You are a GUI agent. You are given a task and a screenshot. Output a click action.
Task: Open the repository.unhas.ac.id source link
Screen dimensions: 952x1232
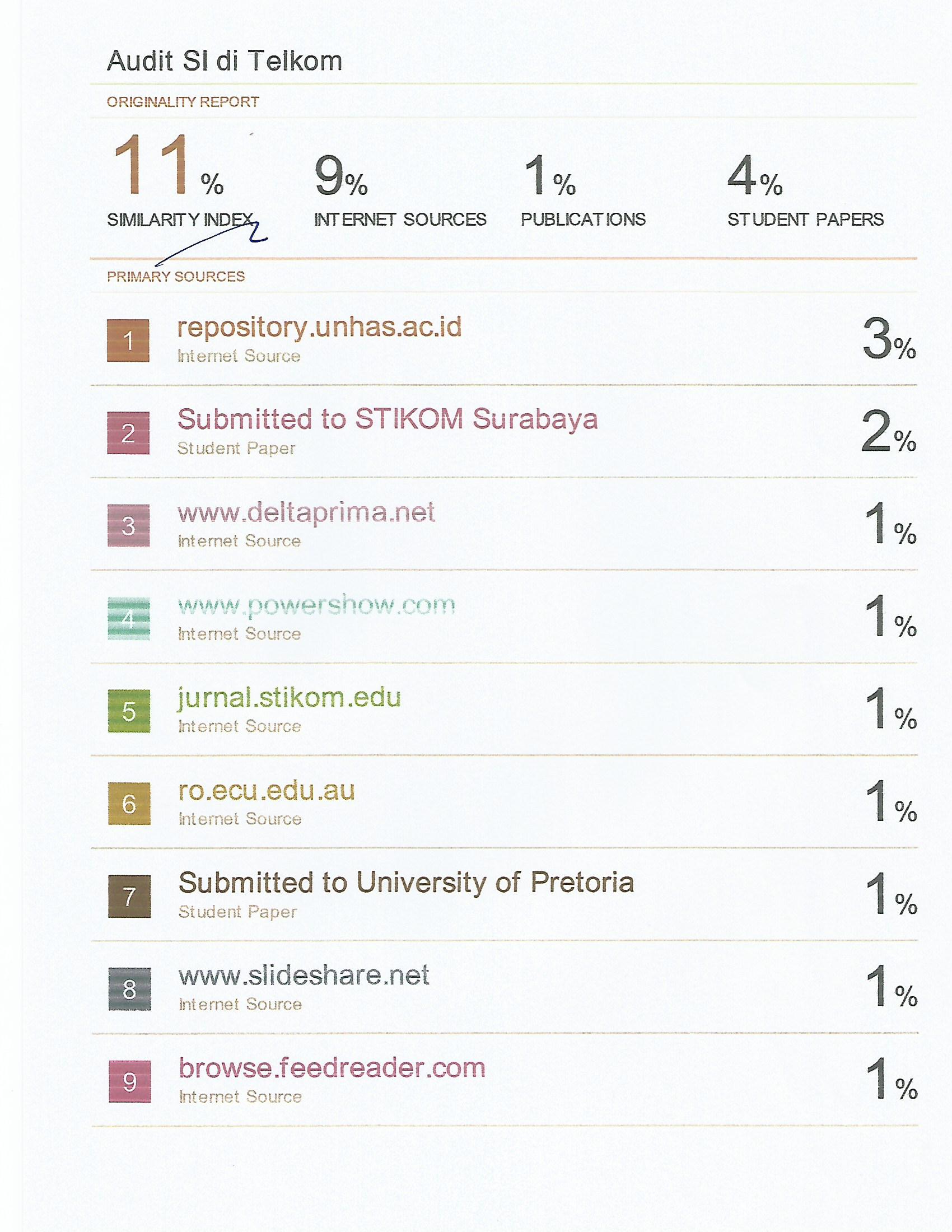point(319,327)
